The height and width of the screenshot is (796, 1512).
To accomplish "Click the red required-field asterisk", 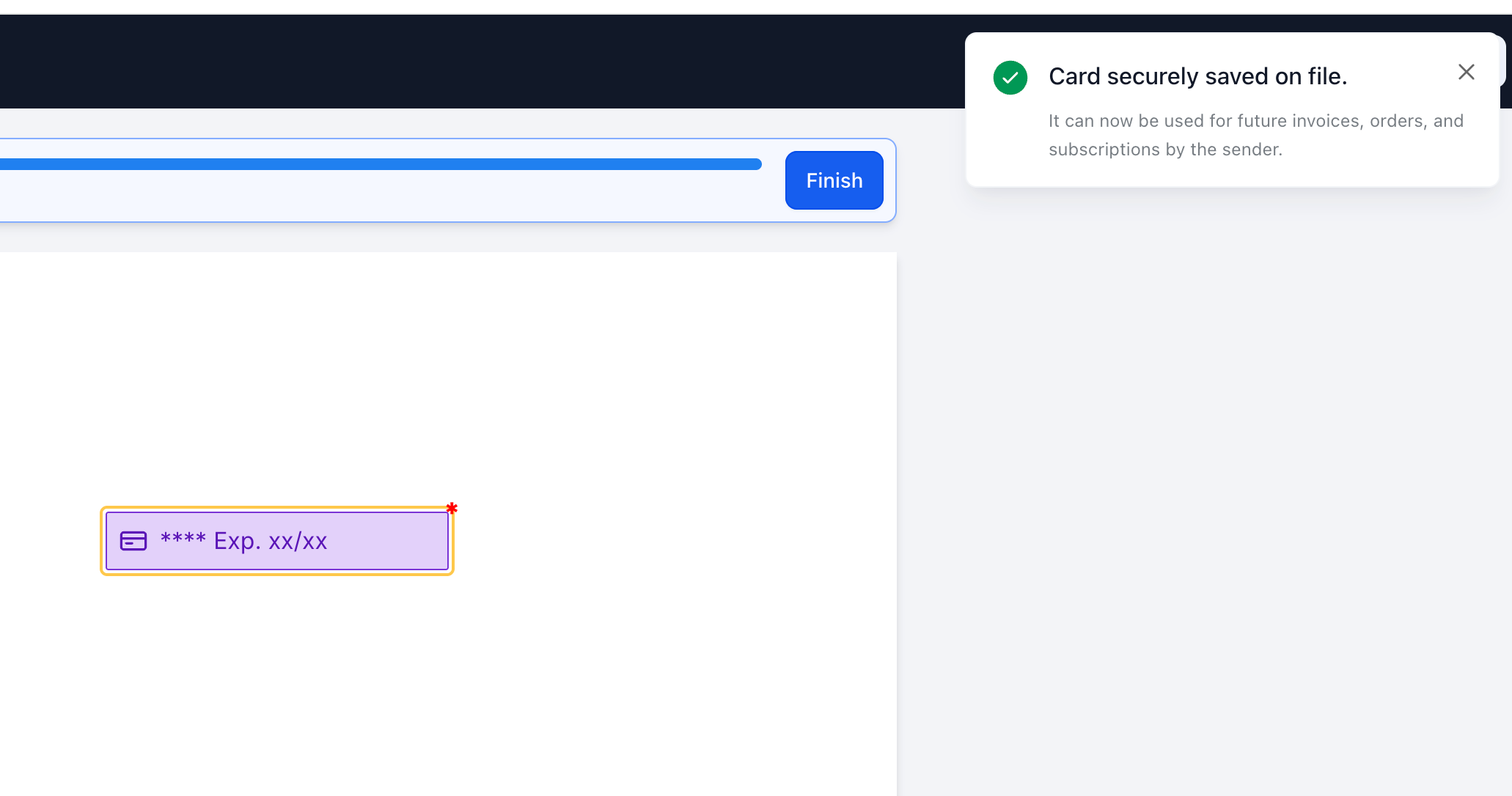I will pos(452,509).
